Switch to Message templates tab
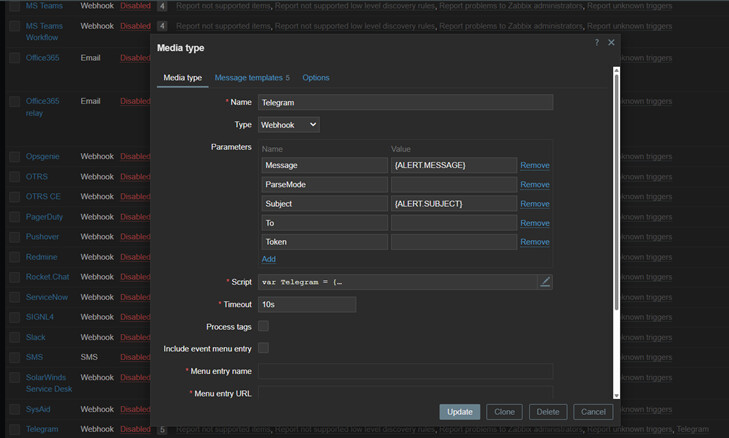729x438 pixels. [252, 78]
